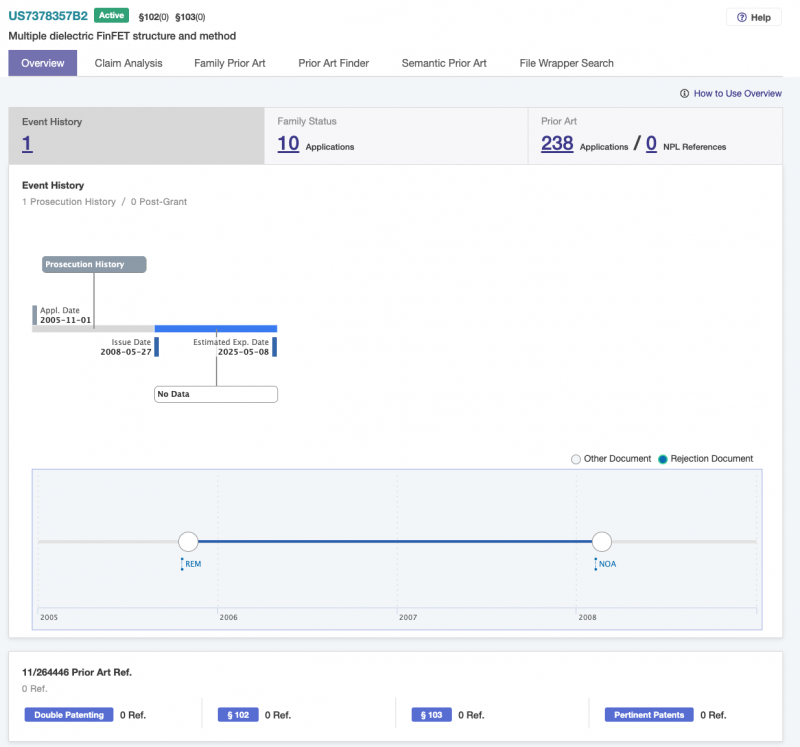Click the Active status badge
The height and width of the screenshot is (747, 800).
click(x=111, y=15)
